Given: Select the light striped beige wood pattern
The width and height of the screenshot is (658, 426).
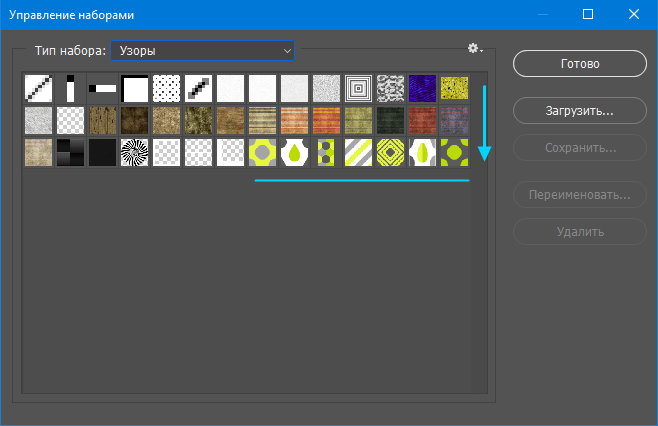Looking at the screenshot, I should coord(262,120).
